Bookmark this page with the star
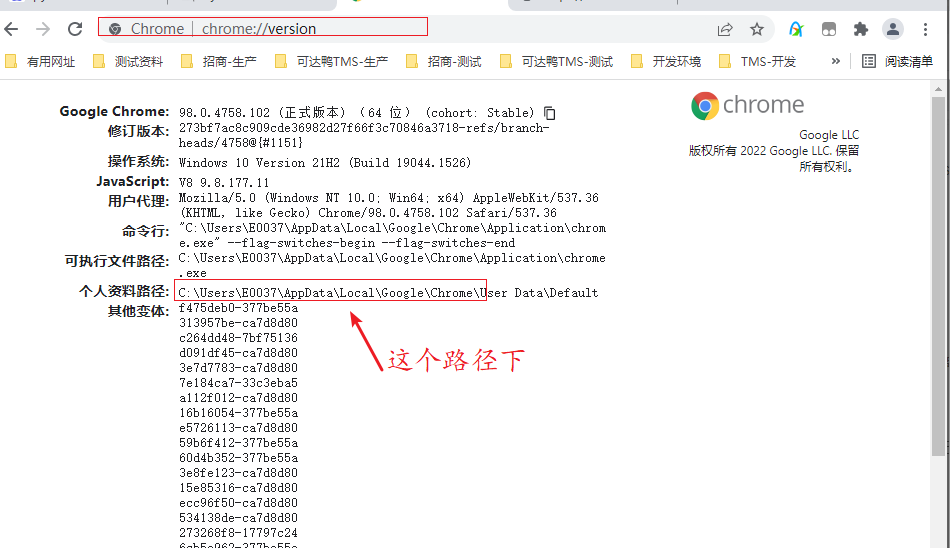 click(x=757, y=29)
